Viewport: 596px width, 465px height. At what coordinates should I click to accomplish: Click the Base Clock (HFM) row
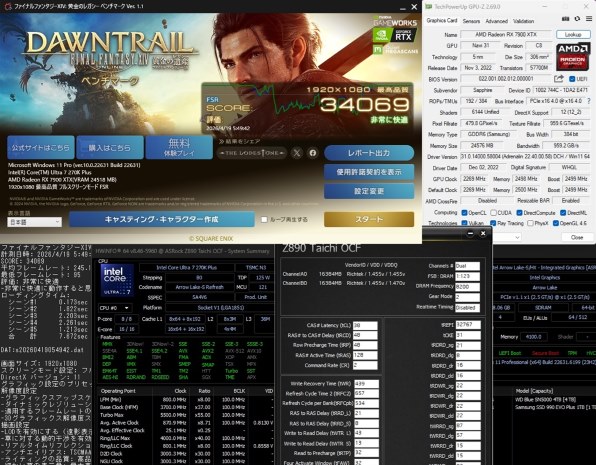point(186,407)
